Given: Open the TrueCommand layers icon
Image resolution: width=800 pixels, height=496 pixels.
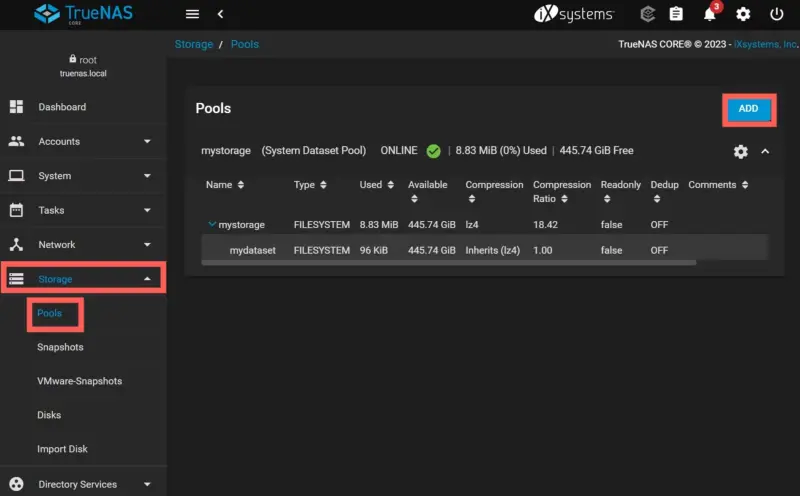Looking at the screenshot, I should [647, 14].
